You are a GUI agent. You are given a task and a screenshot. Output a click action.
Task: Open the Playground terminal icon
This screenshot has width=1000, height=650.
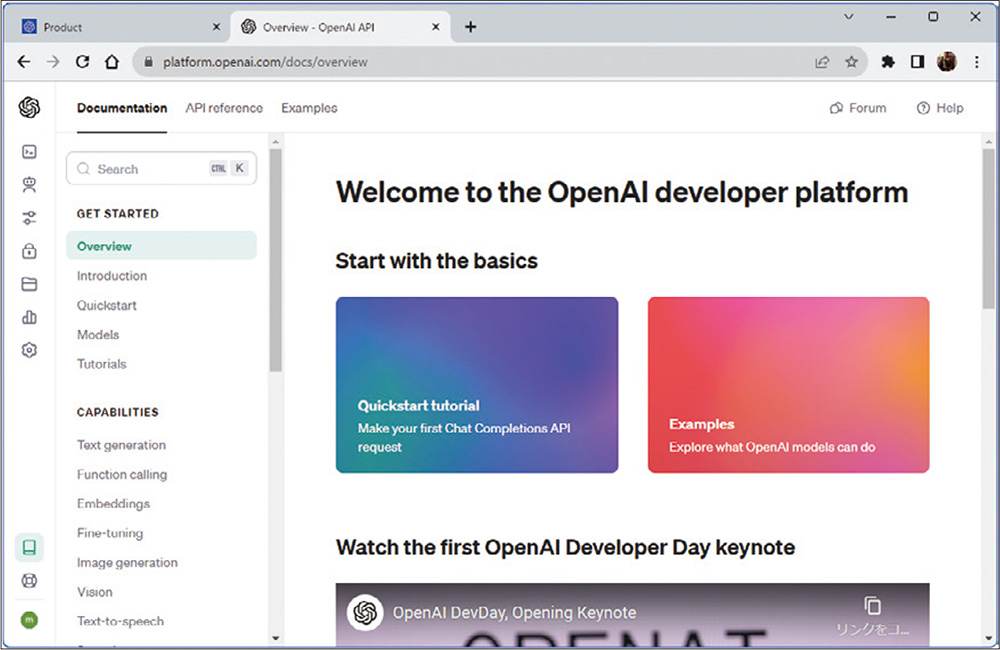[x=29, y=150]
